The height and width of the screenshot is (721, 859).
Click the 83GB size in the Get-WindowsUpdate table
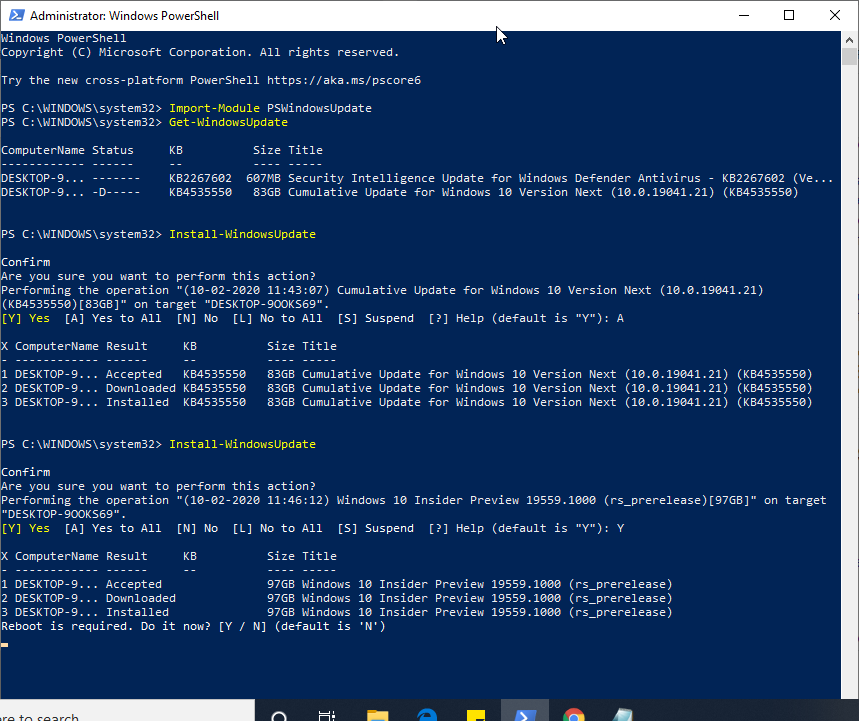[x=267, y=192]
